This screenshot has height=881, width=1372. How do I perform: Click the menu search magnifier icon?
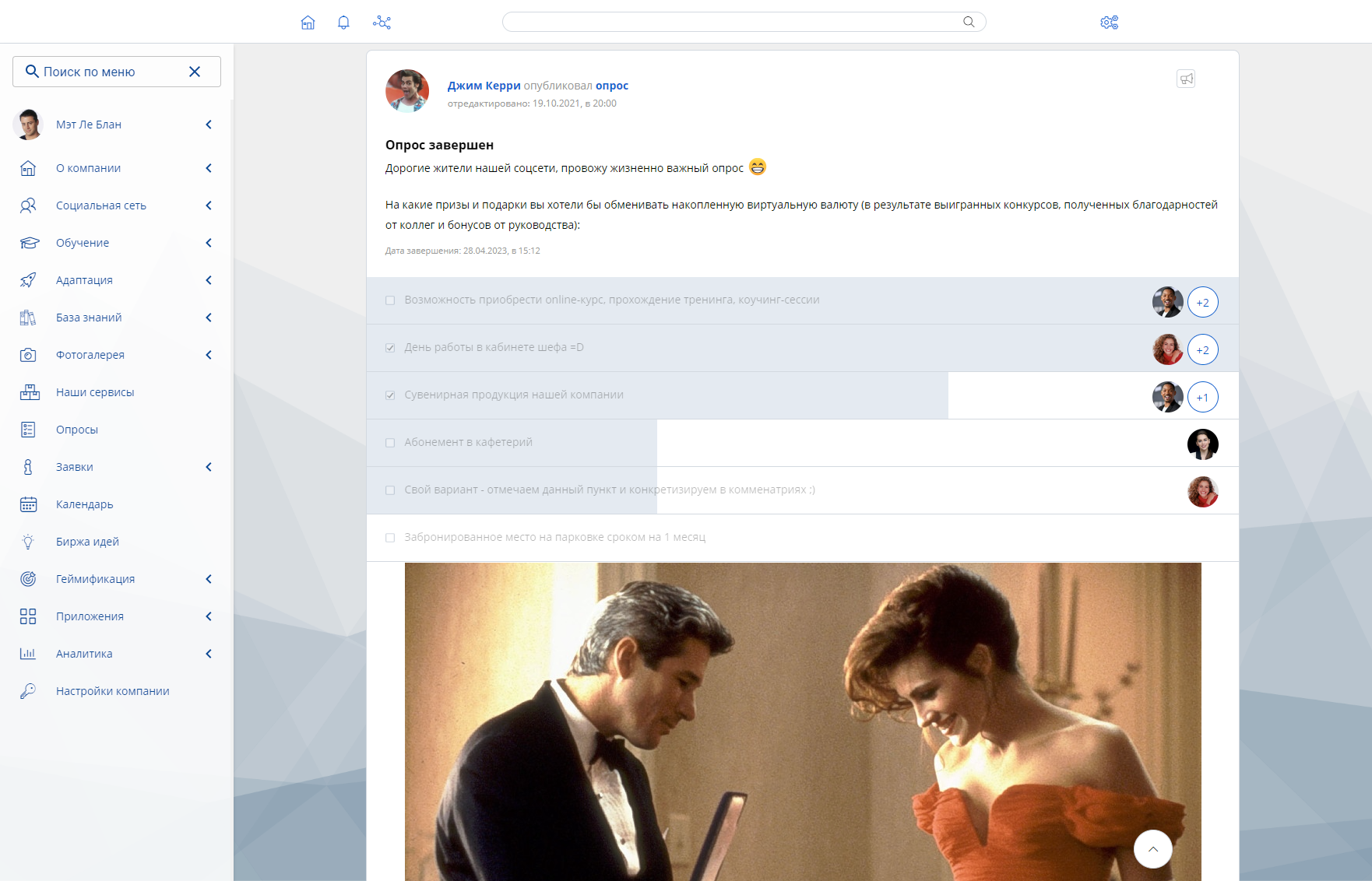click(32, 72)
